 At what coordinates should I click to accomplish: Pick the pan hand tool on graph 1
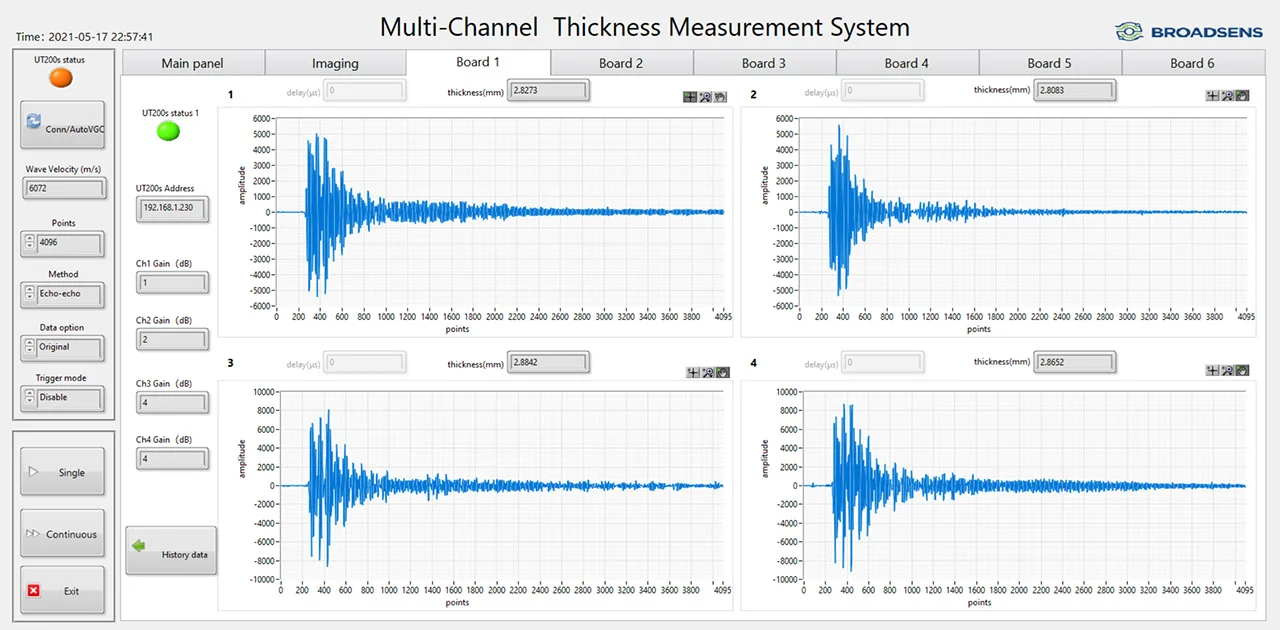[x=720, y=97]
